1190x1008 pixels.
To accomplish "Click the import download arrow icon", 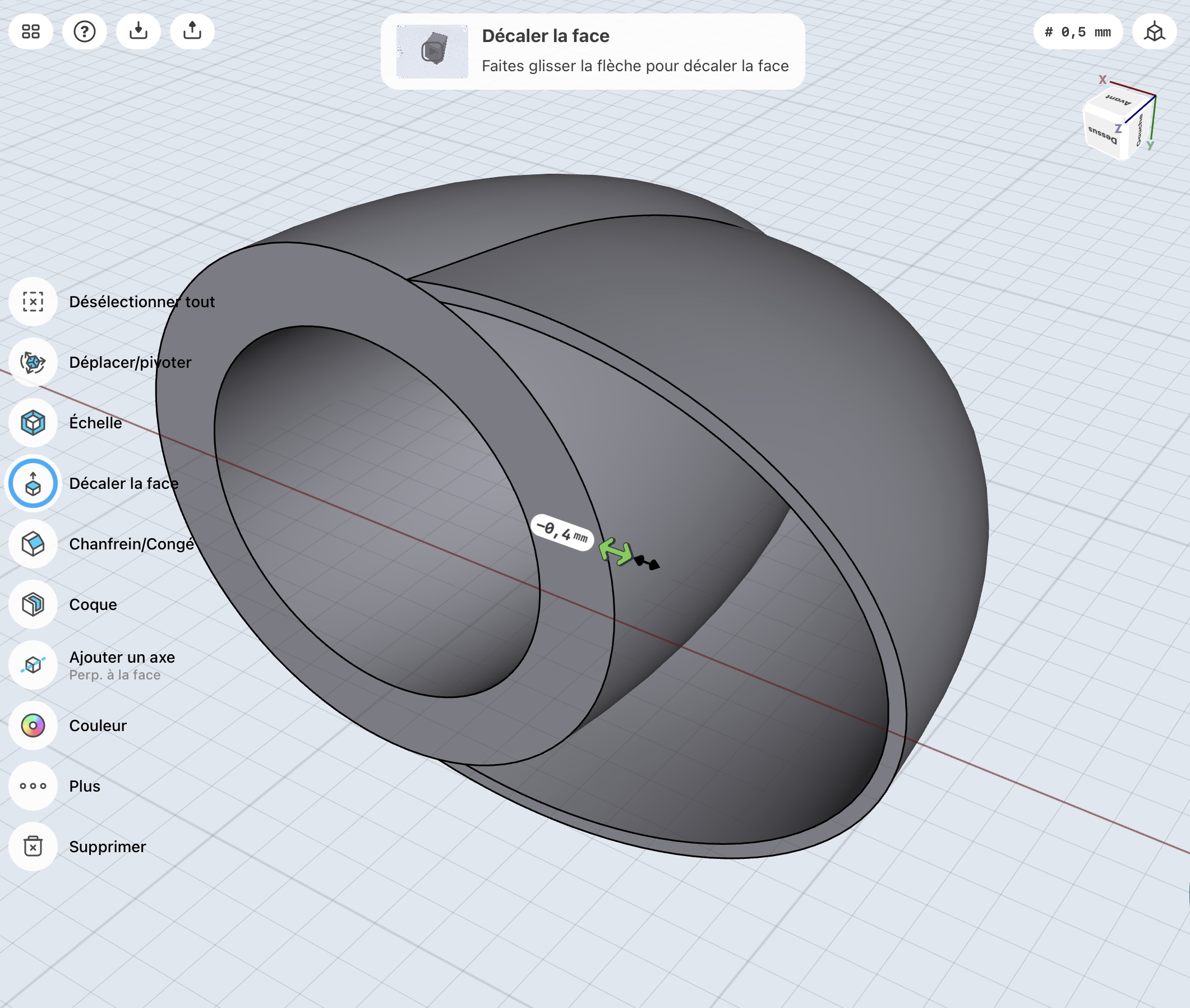I will click(x=139, y=31).
